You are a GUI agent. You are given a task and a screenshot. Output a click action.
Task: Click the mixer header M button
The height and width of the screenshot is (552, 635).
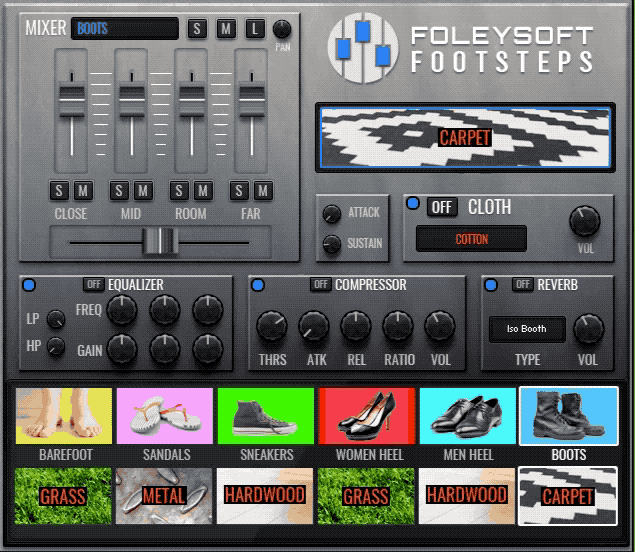point(226,29)
